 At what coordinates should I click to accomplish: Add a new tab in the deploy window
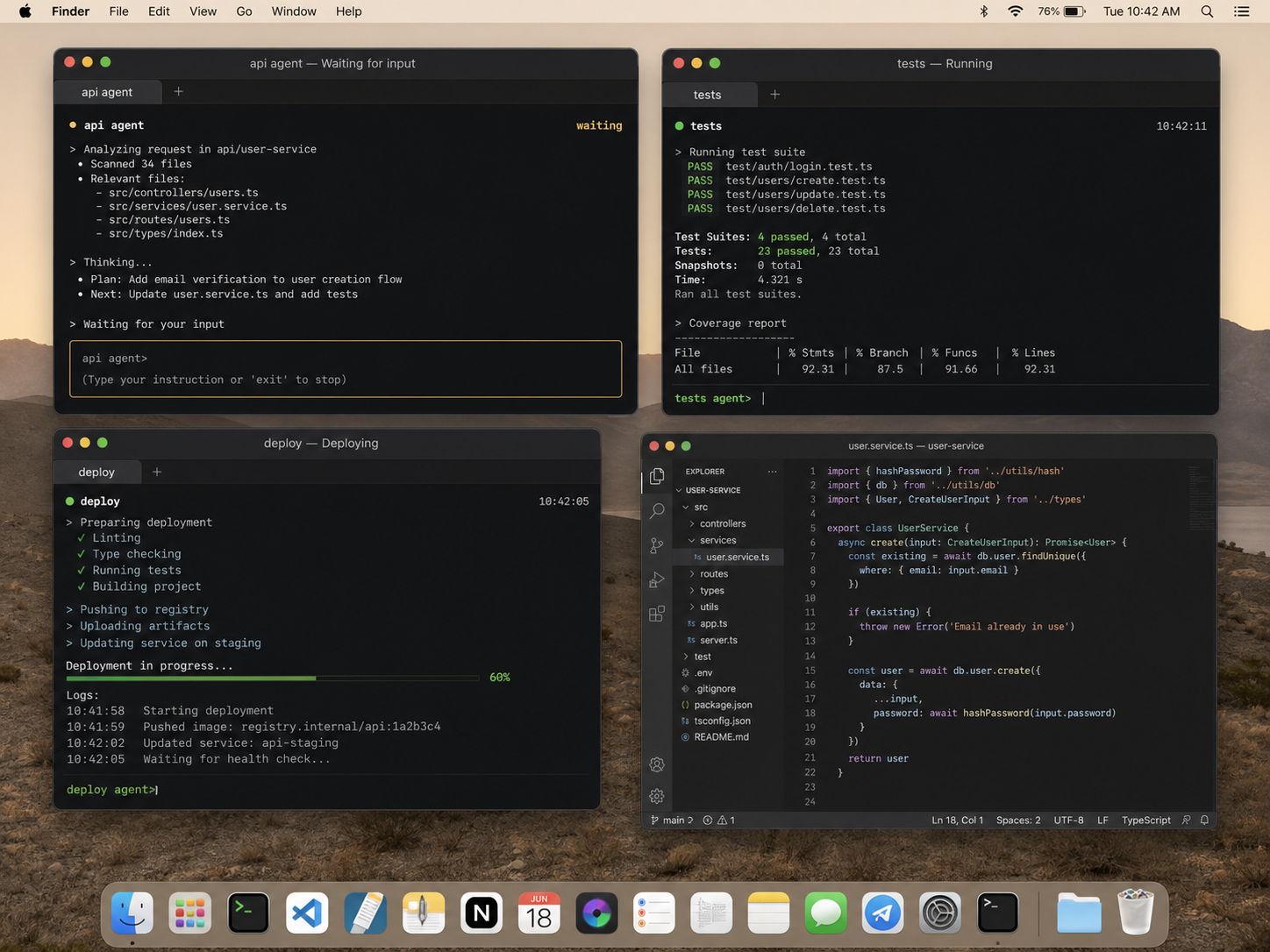tap(157, 472)
